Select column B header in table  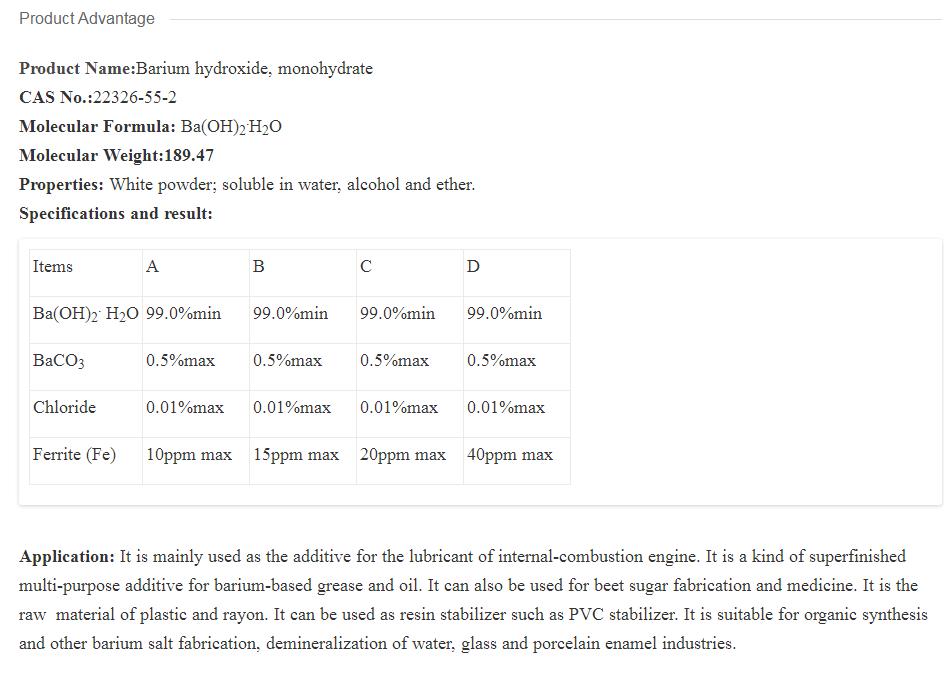(x=259, y=266)
